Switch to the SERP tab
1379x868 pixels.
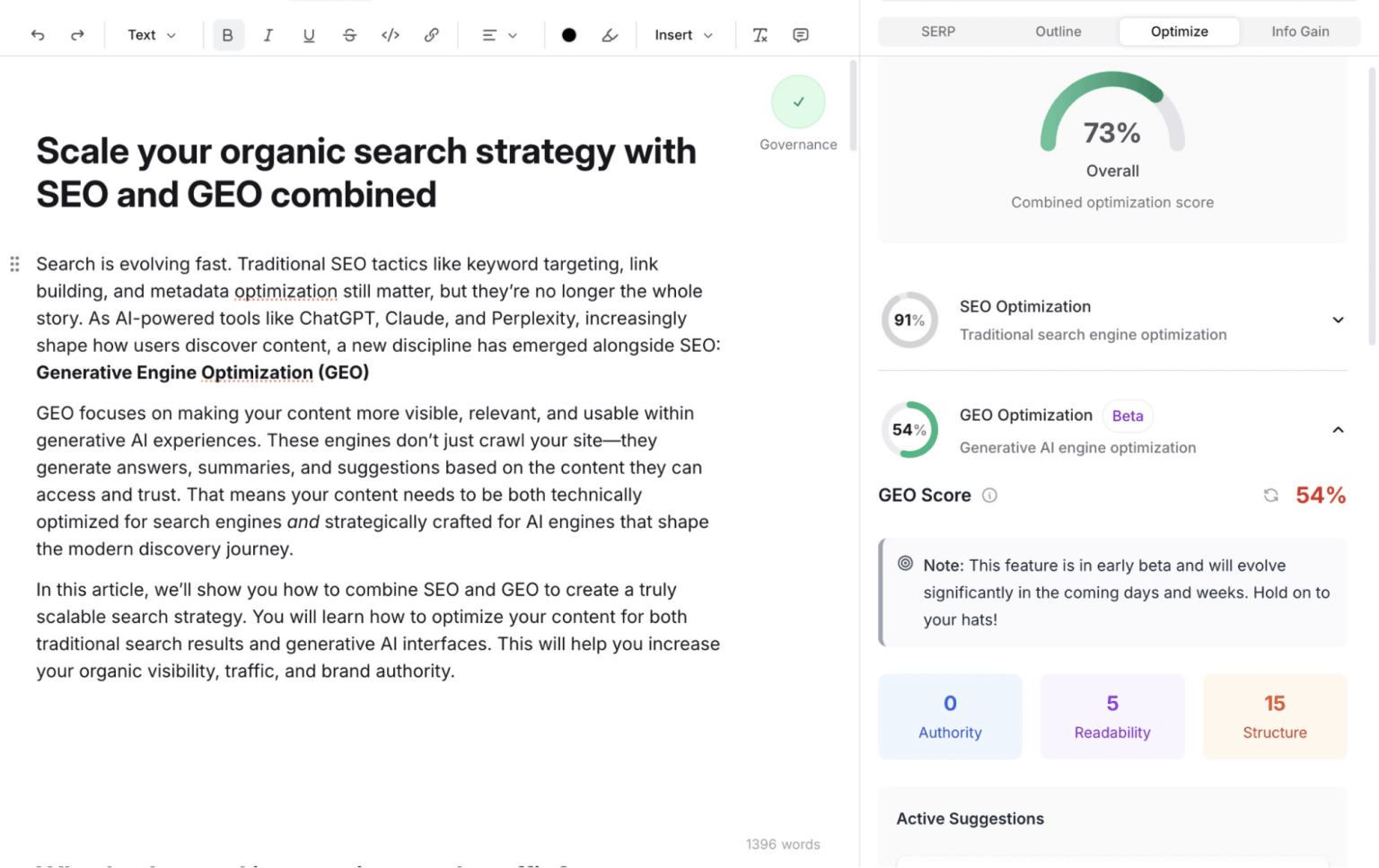(937, 31)
